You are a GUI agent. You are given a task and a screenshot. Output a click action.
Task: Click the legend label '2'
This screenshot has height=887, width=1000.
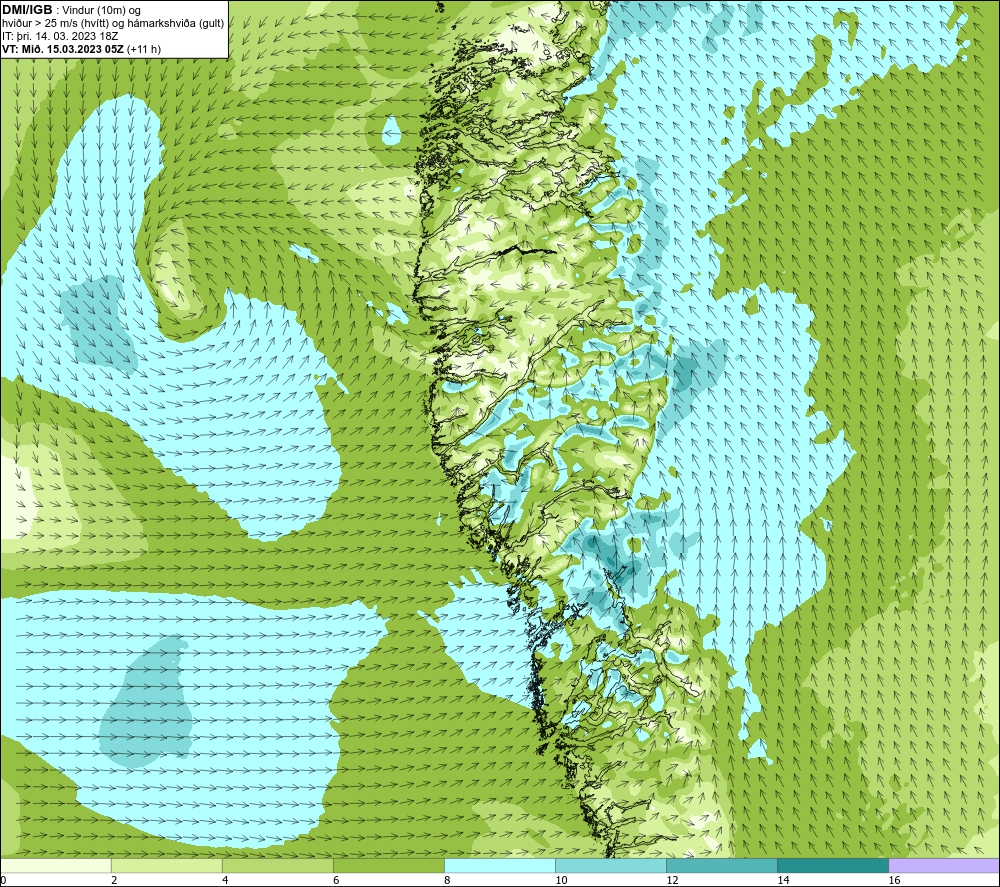coord(114,881)
